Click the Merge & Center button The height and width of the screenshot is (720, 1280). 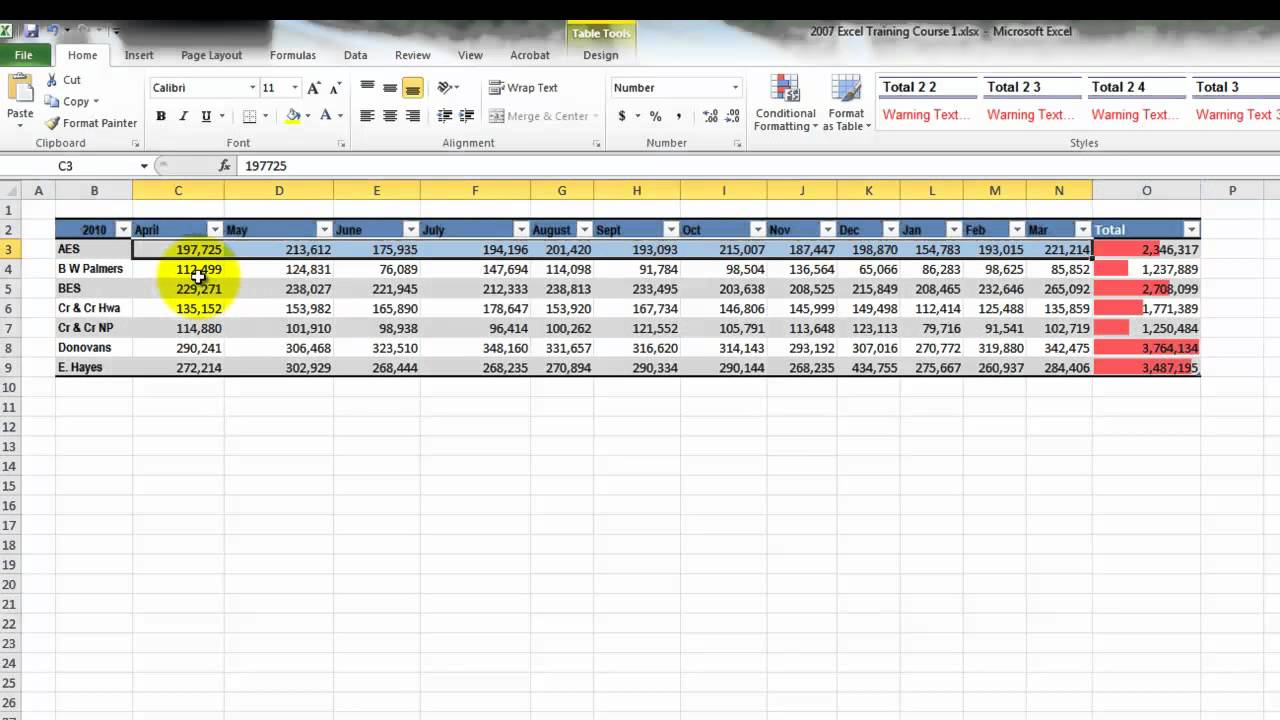538,116
